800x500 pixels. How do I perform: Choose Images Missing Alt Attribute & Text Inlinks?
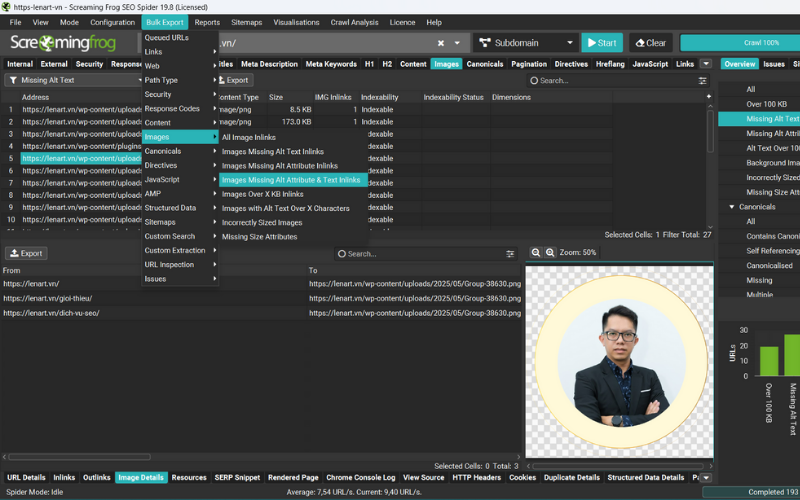point(291,180)
